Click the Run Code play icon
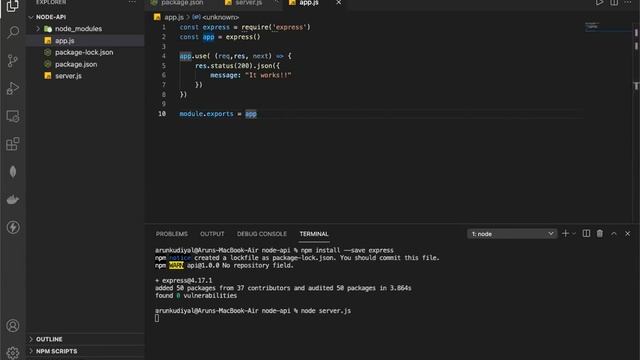This screenshot has width=640, height=360. pos(599,2)
